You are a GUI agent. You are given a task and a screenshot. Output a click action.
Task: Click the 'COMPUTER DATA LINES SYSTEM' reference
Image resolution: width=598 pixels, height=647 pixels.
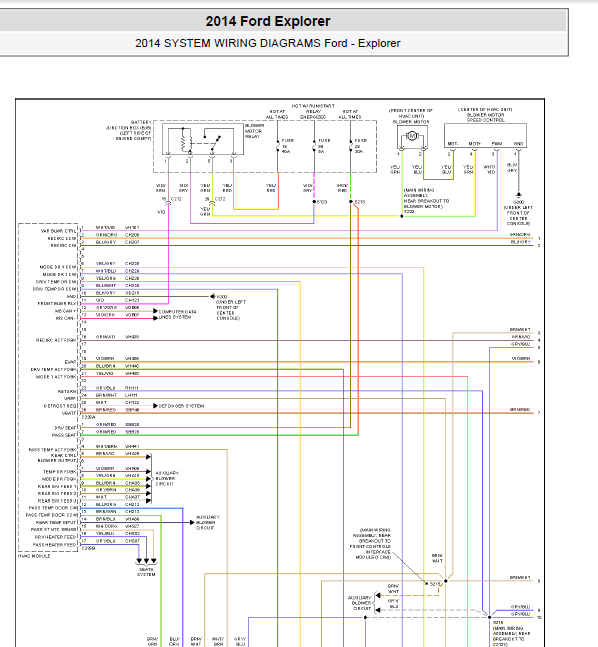pyautogui.click(x=177, y=314)
